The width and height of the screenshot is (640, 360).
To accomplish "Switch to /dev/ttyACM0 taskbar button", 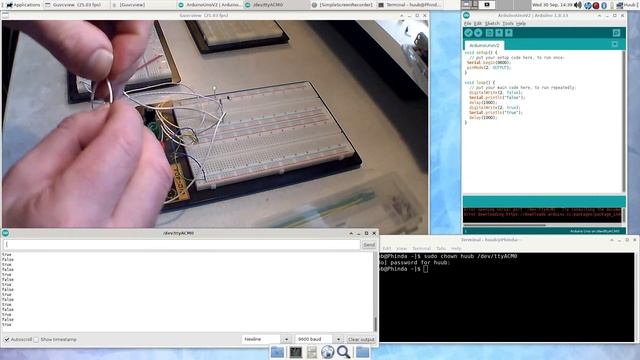I will pyautogui.click(x=276, y=5).
